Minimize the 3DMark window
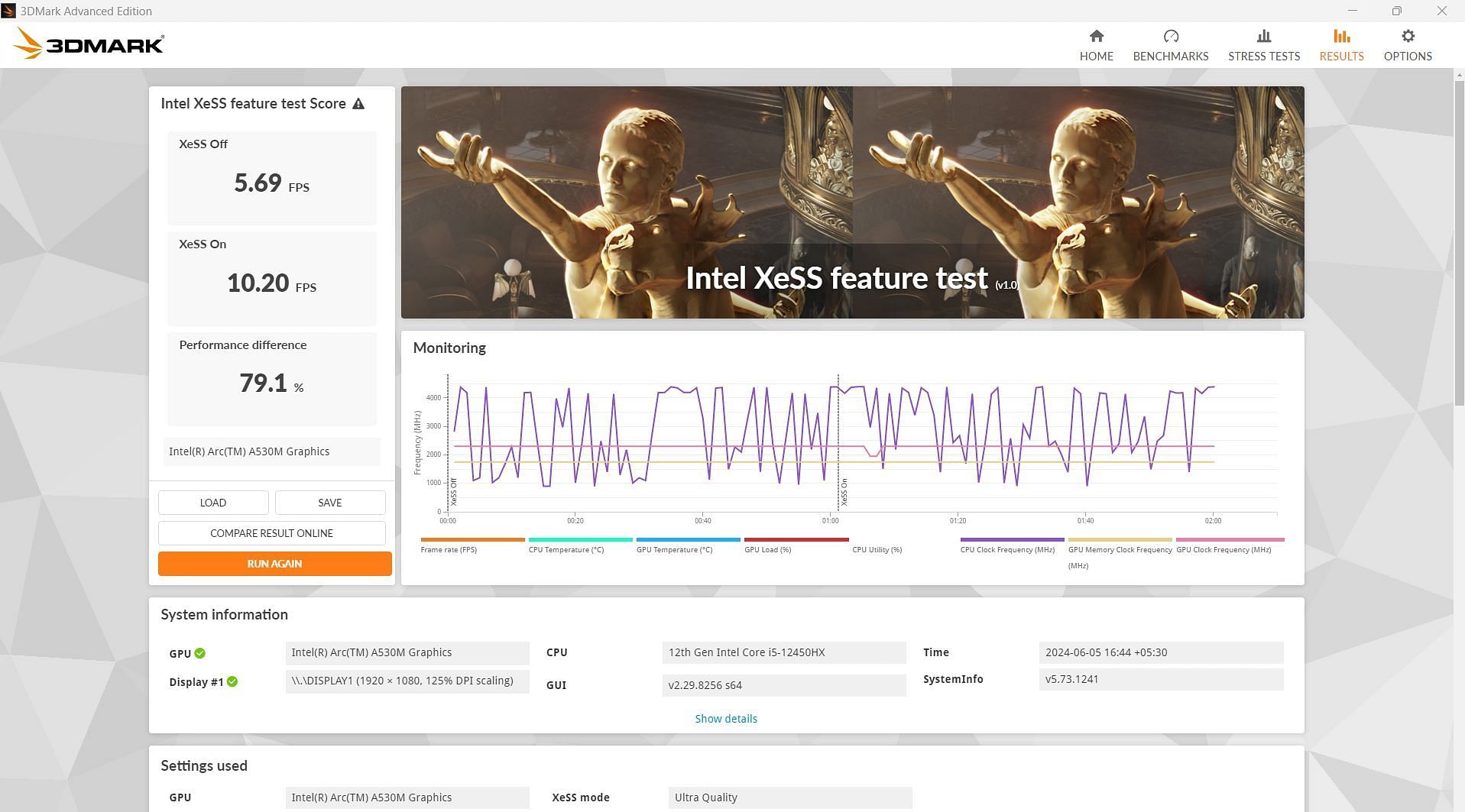Screen dimensions: 1465x812 1353,11
